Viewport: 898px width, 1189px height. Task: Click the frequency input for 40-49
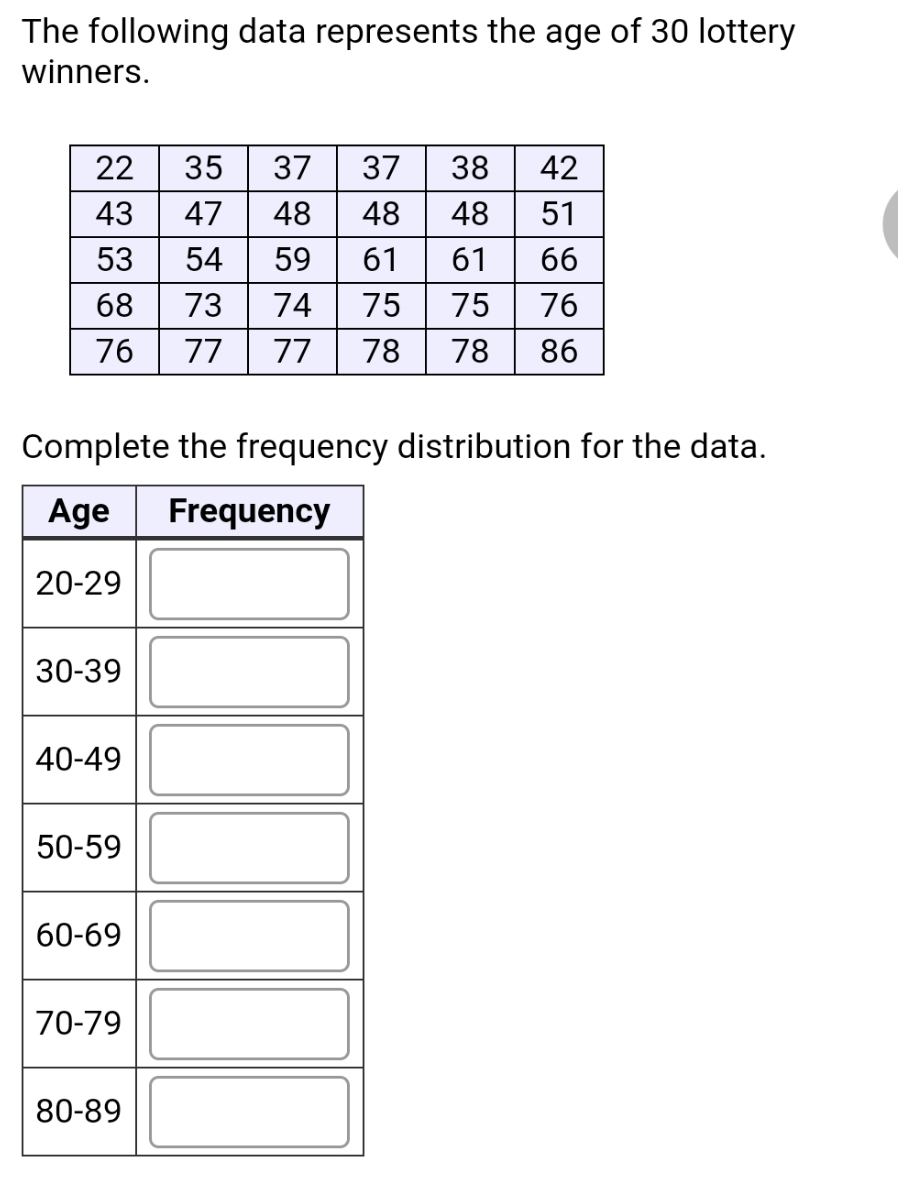pyautogui.click(x=248, y=759)
